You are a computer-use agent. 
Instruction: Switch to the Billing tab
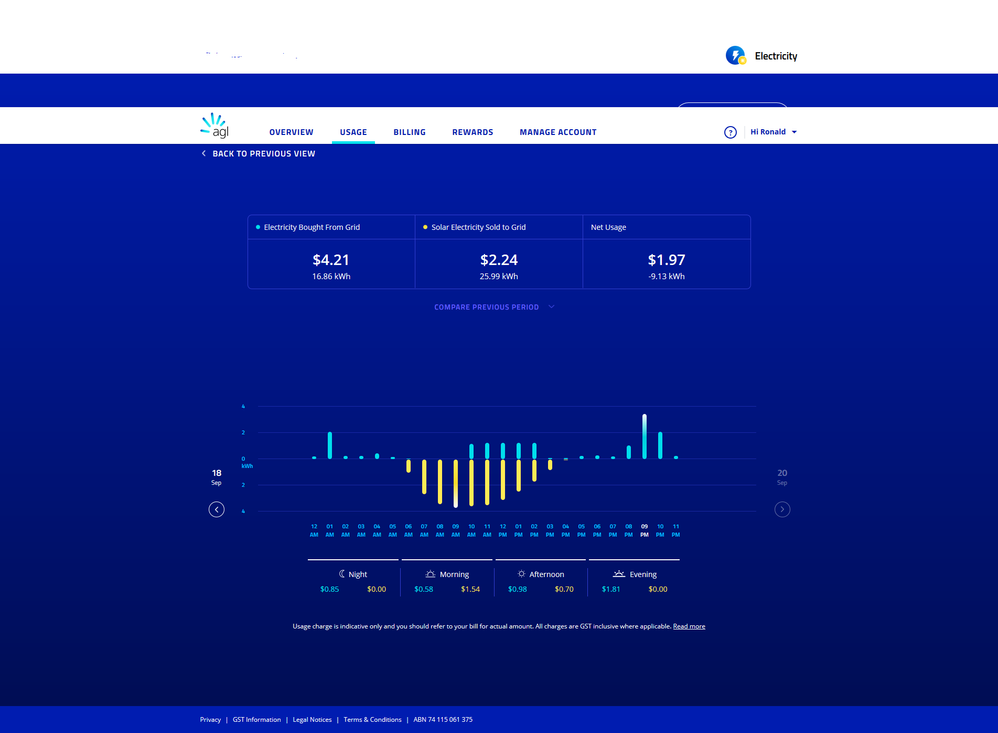point(409,131)
